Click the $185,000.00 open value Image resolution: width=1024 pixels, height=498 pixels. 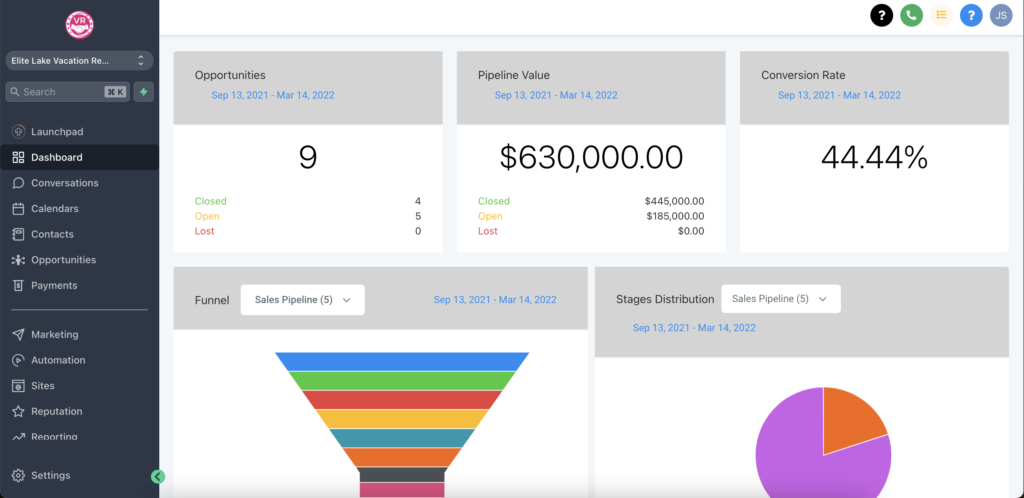(675, 216)
